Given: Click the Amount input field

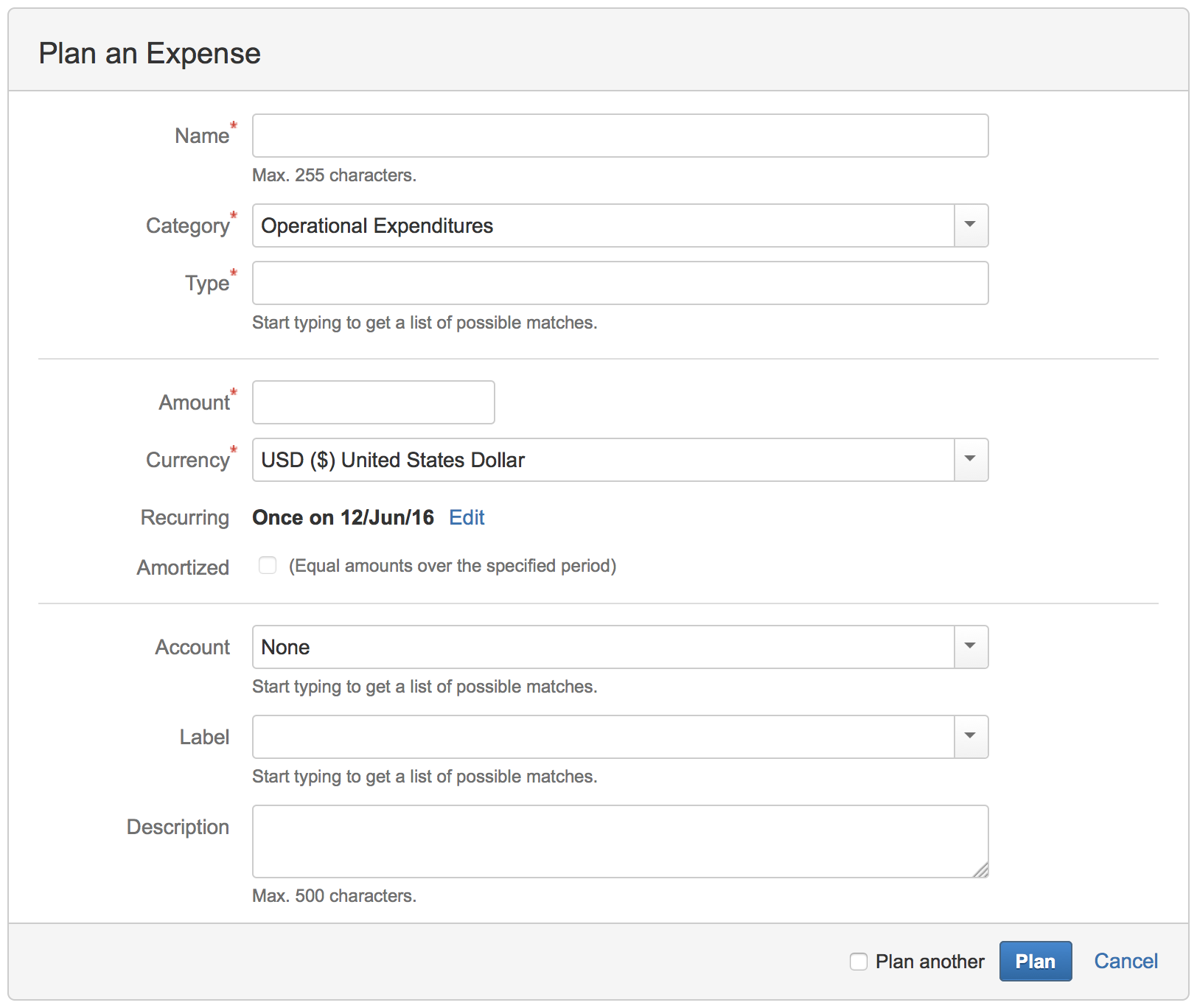Looking at the screenshot, I should coord(373,402).
